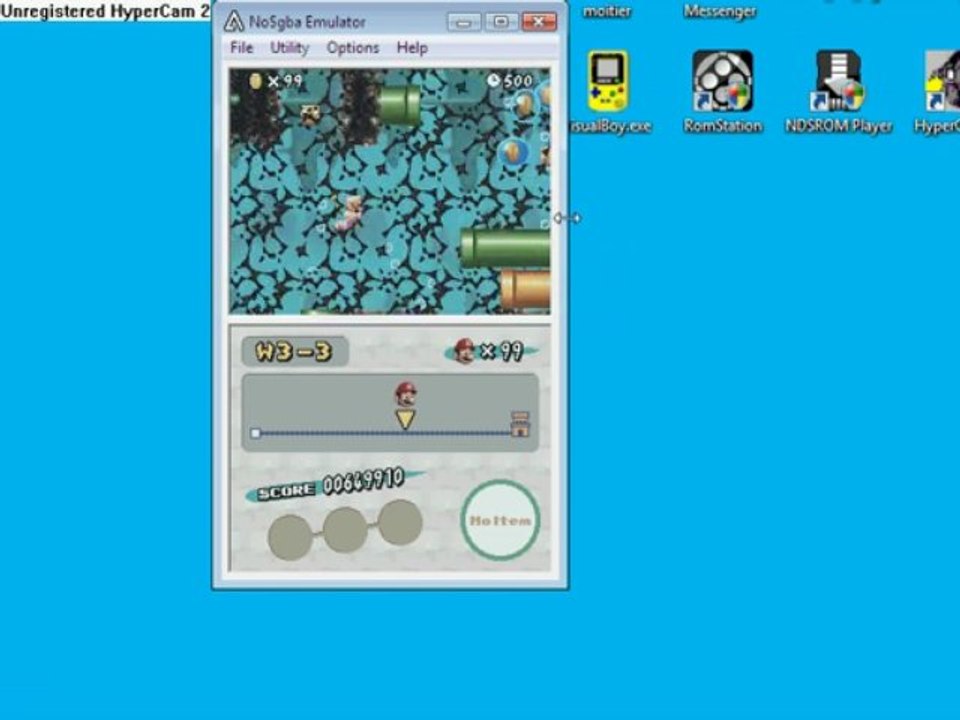Click the castle goal icon on progress bar

(520, 424)
